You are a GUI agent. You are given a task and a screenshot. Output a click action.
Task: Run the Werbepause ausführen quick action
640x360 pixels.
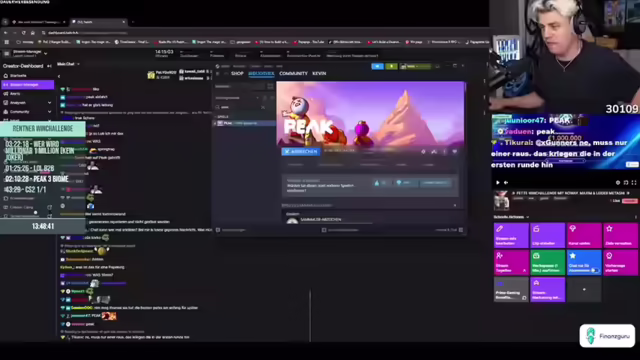[x=547, y=262]
